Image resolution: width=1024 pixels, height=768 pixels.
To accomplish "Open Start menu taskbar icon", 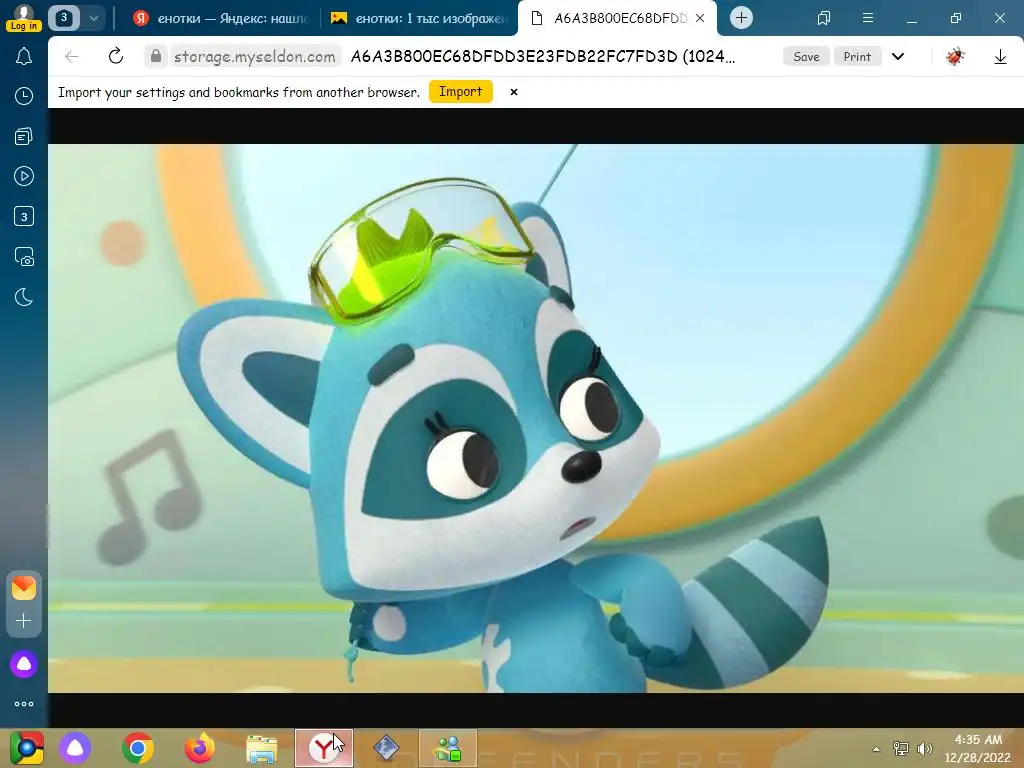I will 26,748.
